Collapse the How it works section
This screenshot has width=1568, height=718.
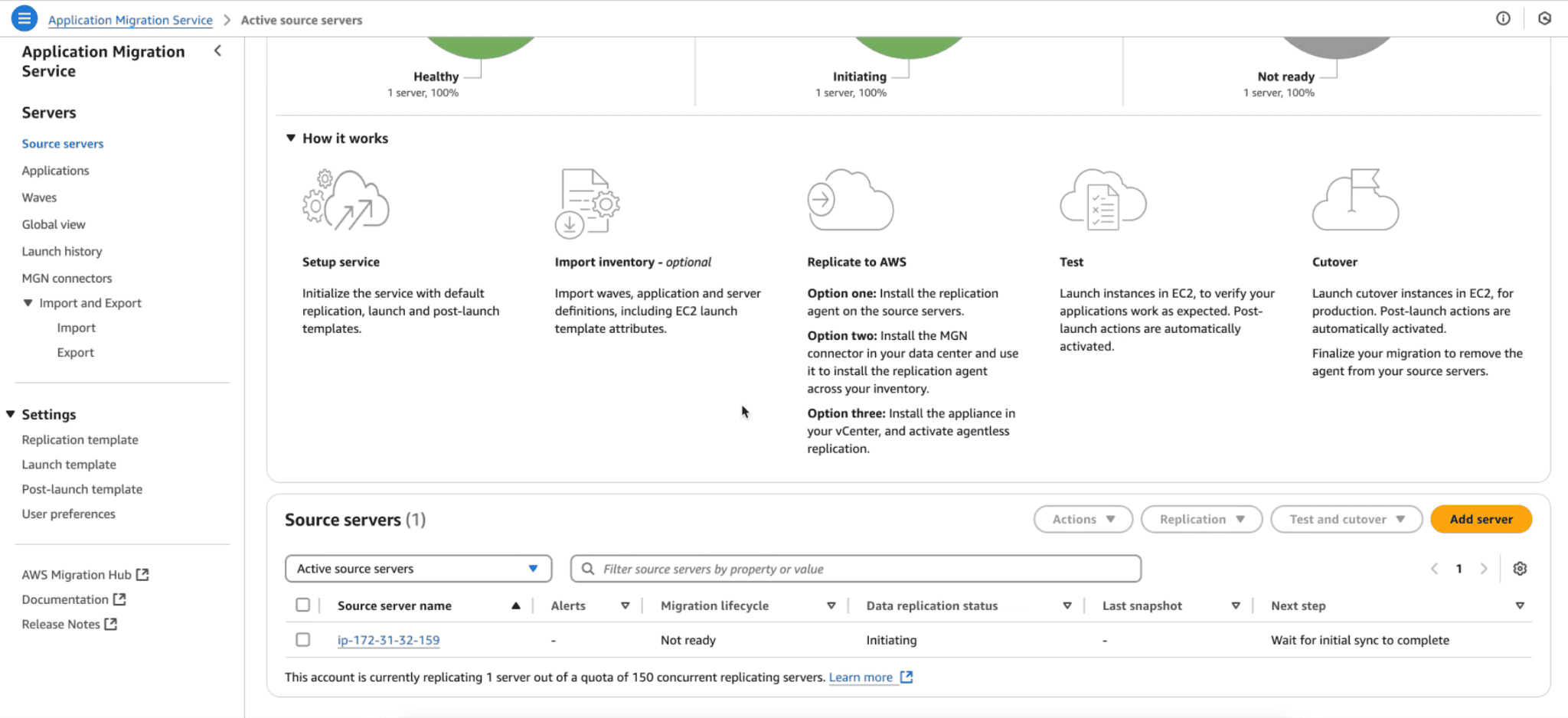pyautogui.click(x=291, y=138)
